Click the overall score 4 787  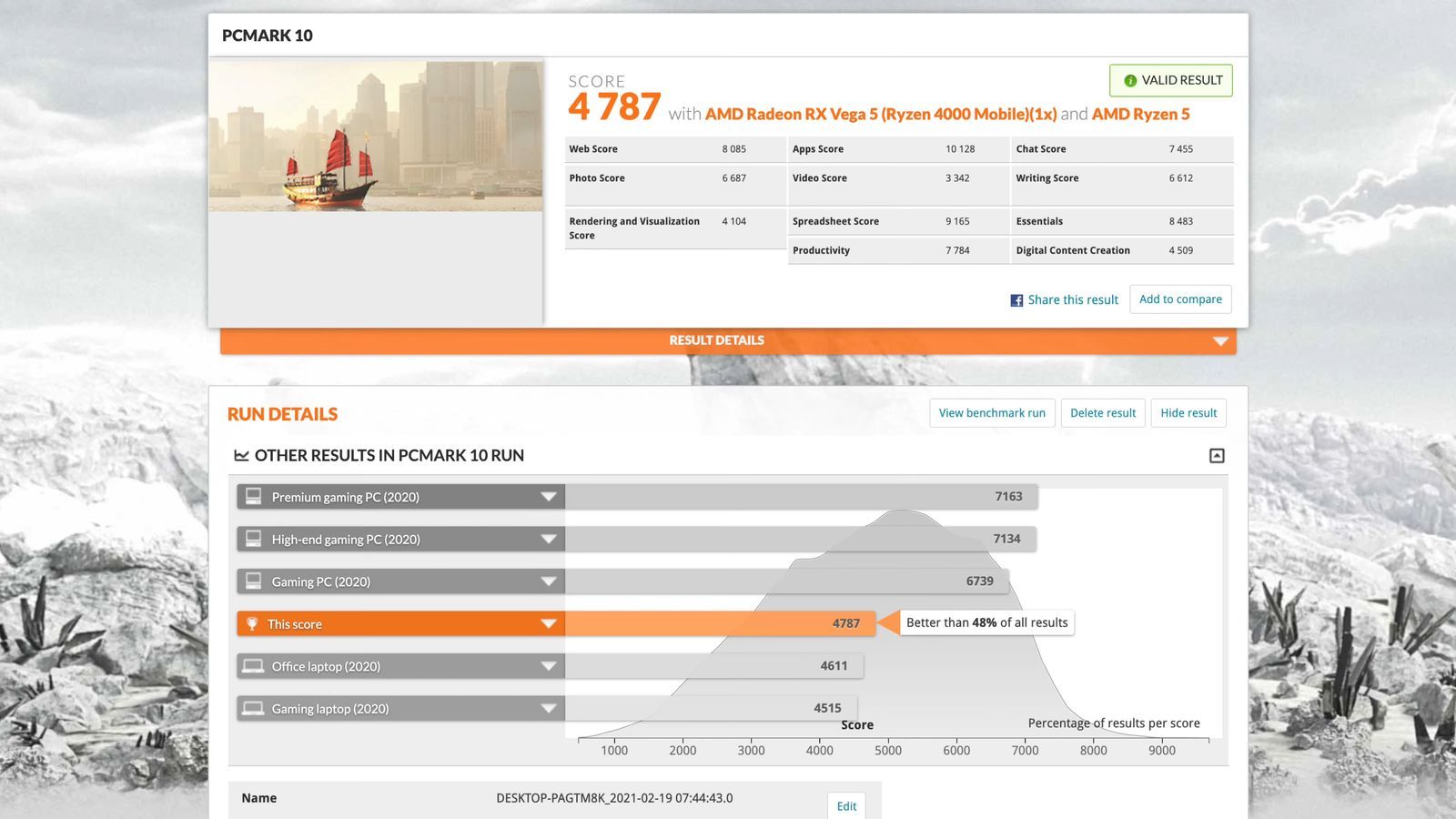(614, 107)
